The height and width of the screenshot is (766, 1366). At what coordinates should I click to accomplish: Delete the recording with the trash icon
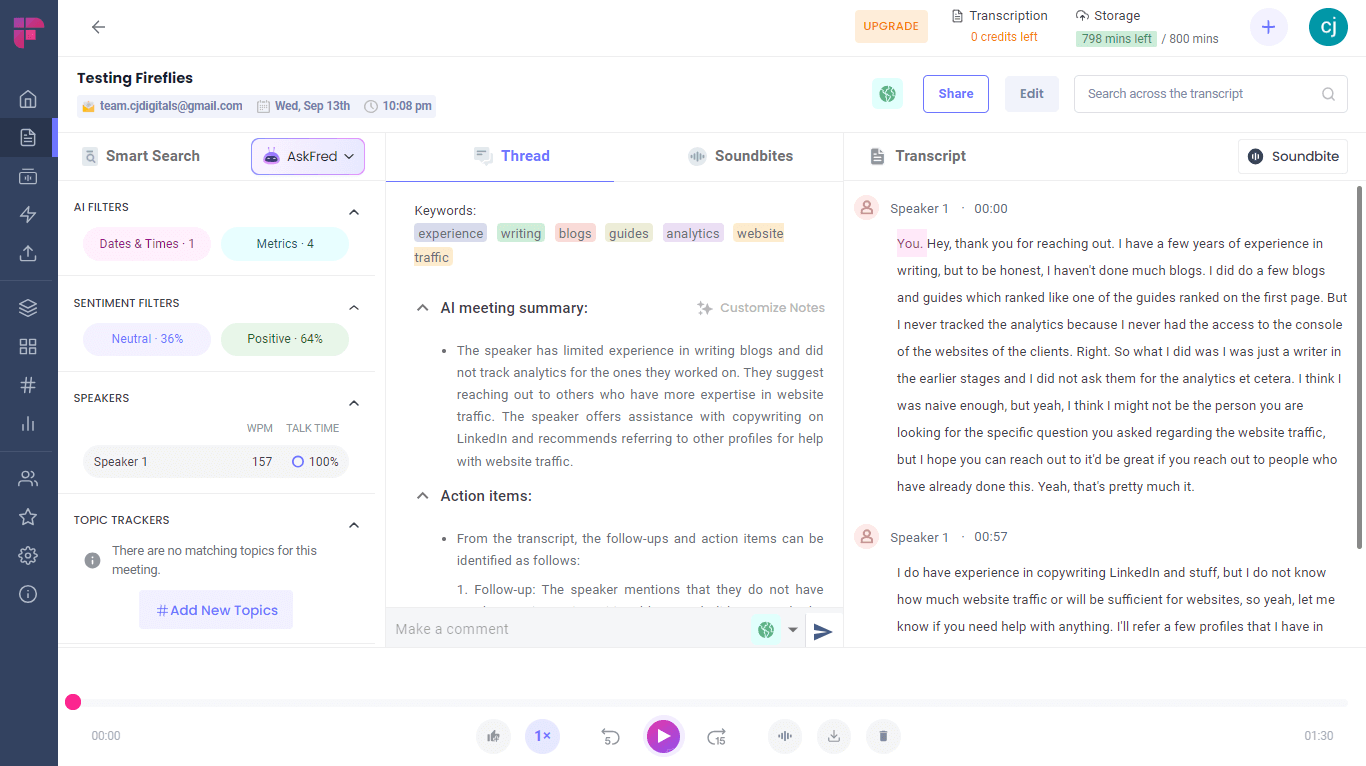tap(883, 737)
